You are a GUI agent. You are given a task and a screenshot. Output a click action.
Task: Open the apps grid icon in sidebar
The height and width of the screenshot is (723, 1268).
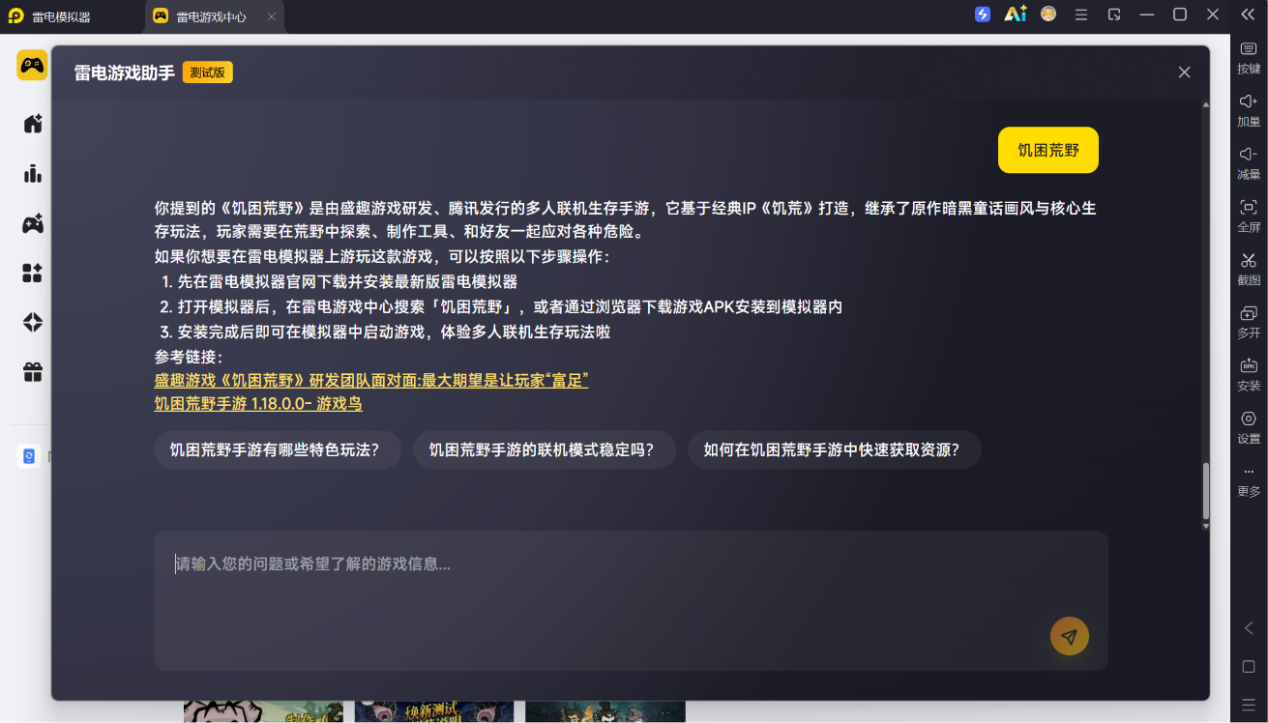(33, 273)
